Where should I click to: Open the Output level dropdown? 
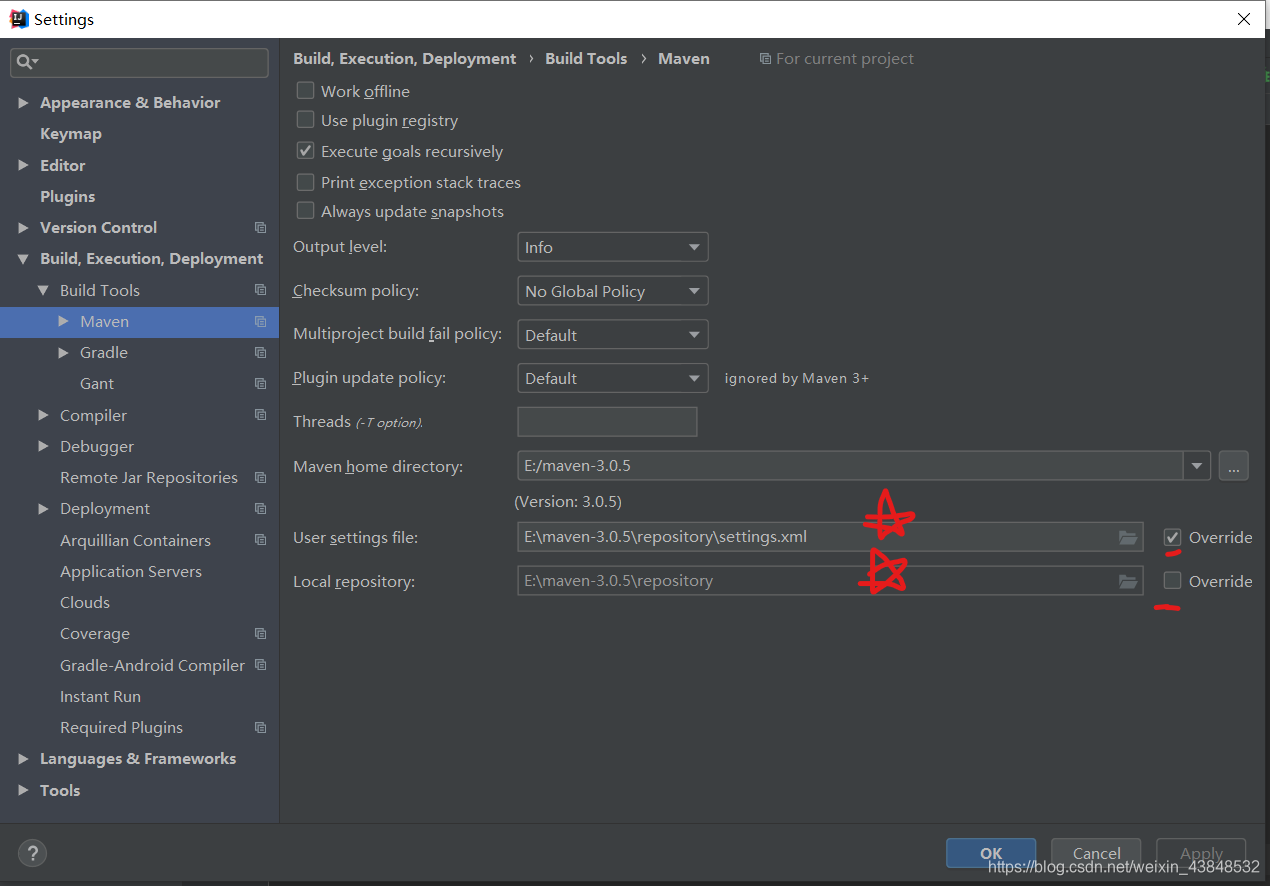[612, 247]
